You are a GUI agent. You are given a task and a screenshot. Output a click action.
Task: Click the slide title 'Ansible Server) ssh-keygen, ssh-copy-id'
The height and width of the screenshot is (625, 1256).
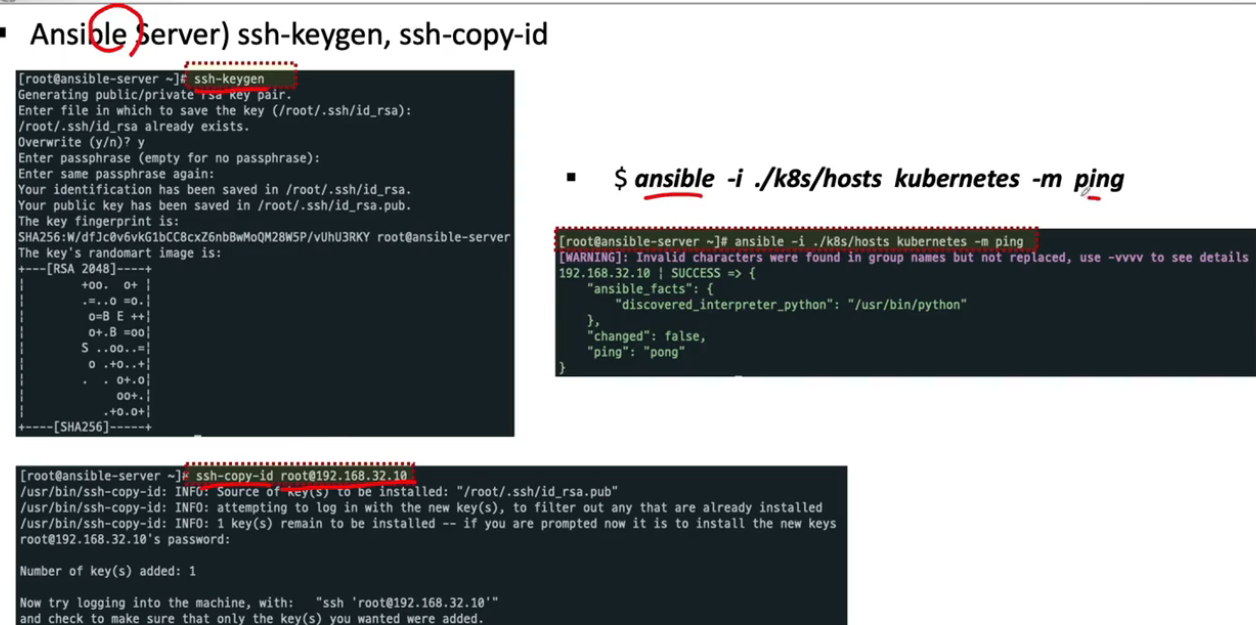pos(289,34)
